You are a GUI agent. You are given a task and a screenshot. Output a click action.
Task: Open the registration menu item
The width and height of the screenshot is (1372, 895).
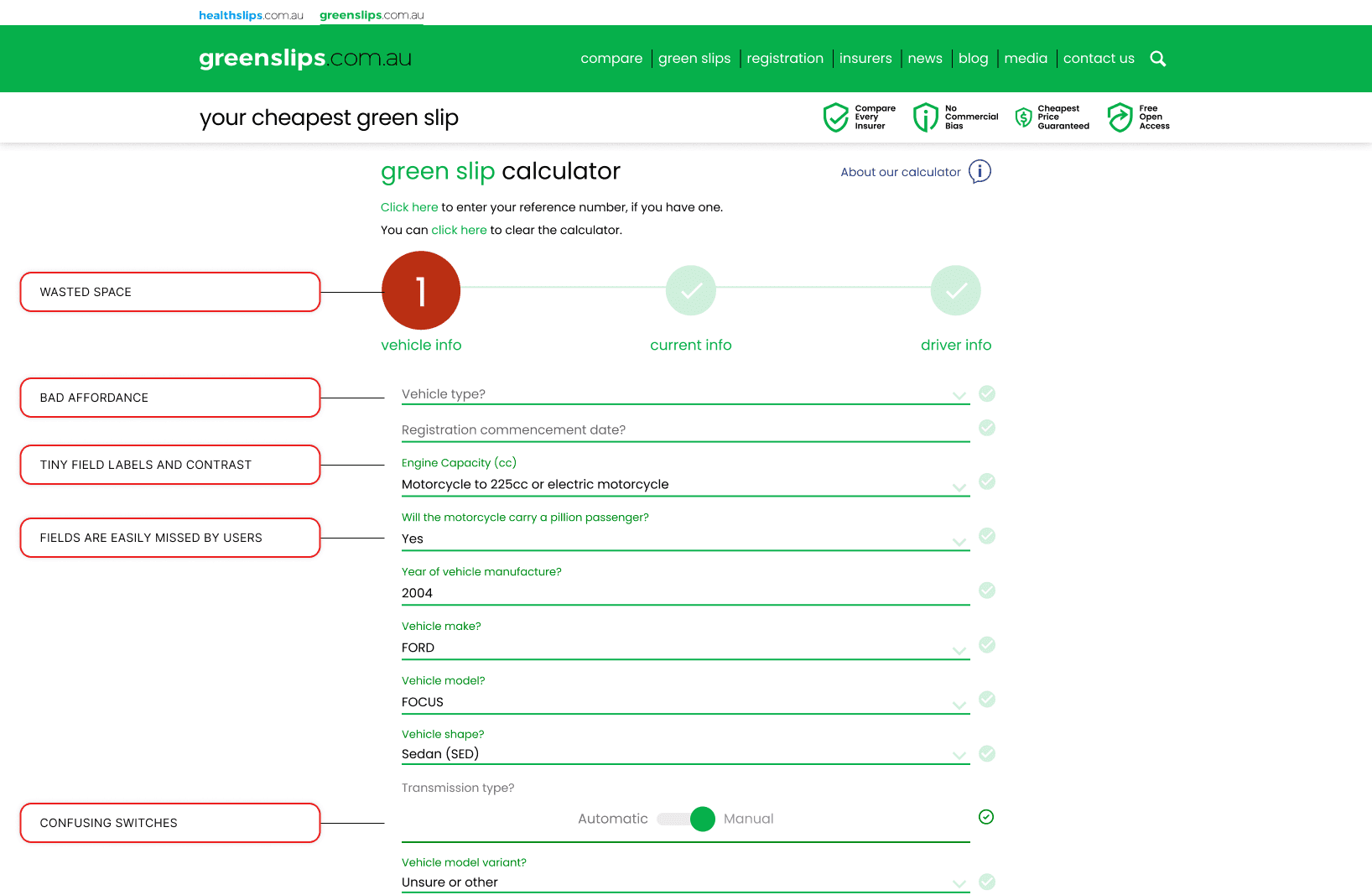pyautogui.click(x=785, y=59)
